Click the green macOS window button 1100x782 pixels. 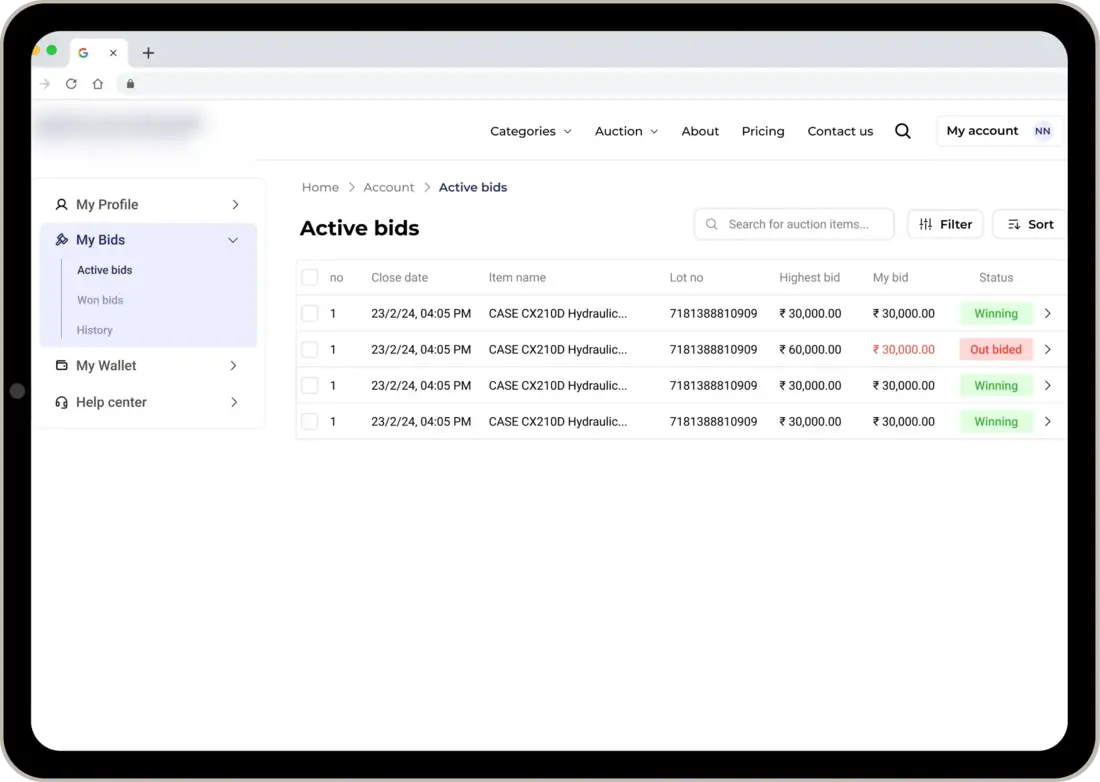point(51,50)
